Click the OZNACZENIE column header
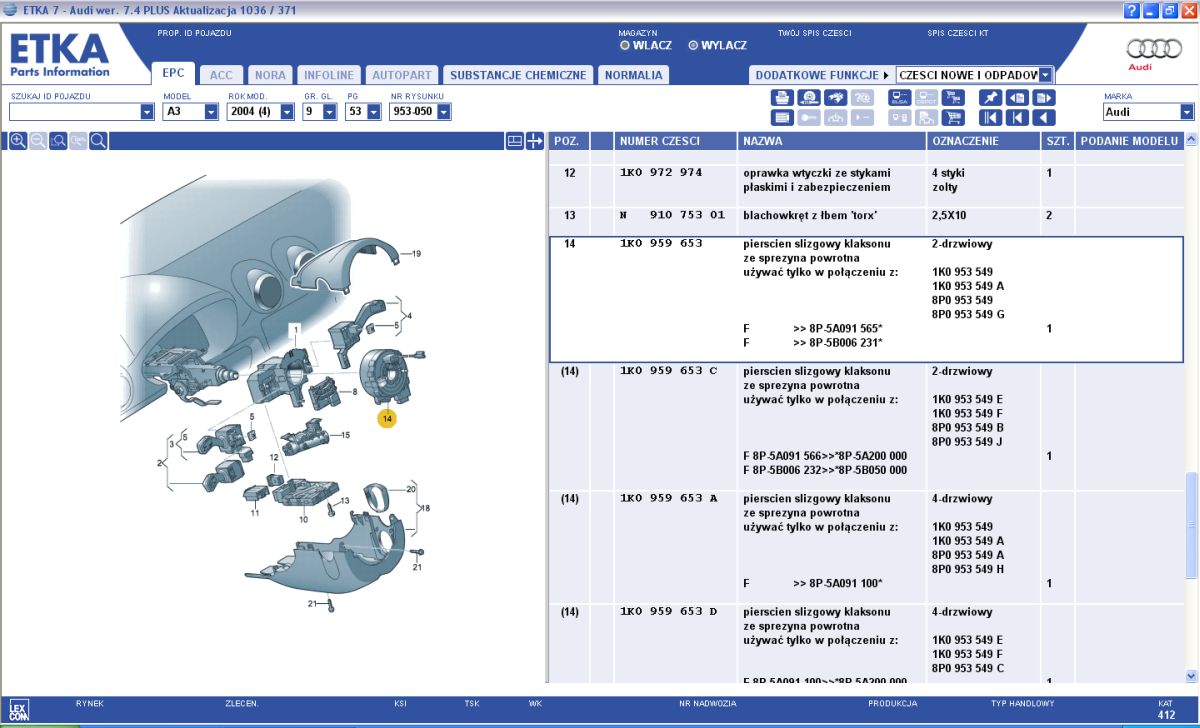 [984, 141]
